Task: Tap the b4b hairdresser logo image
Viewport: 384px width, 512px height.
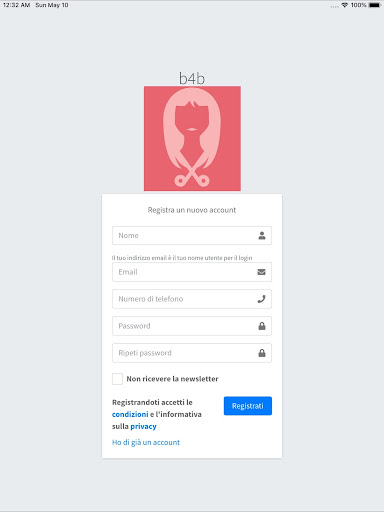Action: (192, 138)
